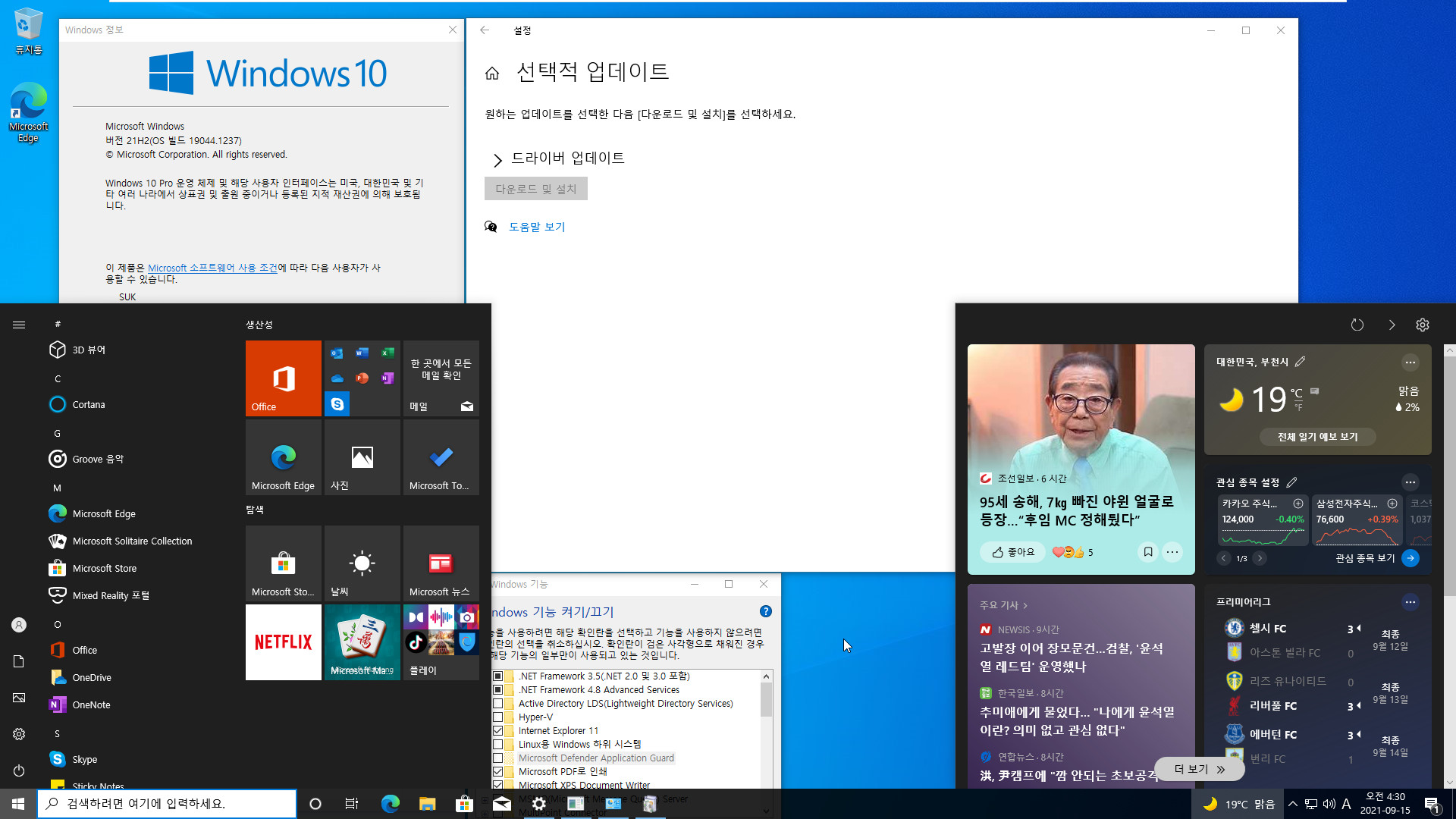1456x819 pixels.
Task: Open the NETFLIX tile
Action: click(x=284, y=642)
